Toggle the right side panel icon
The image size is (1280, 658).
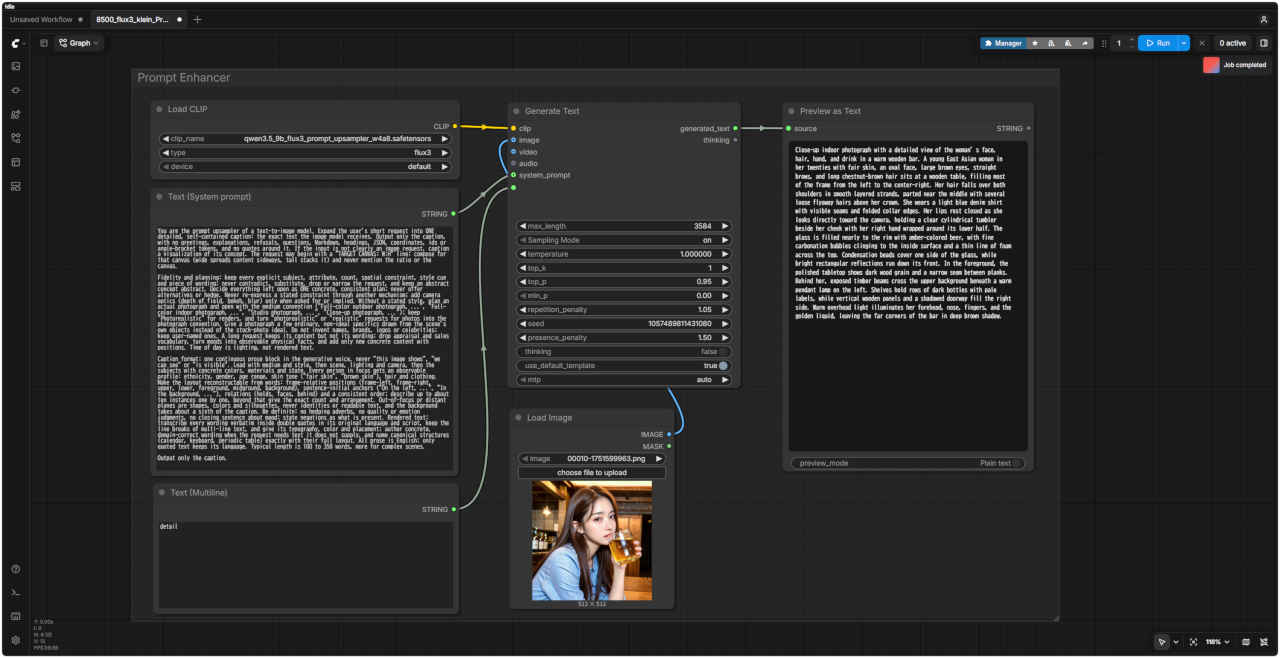[x=1264, y=43]
